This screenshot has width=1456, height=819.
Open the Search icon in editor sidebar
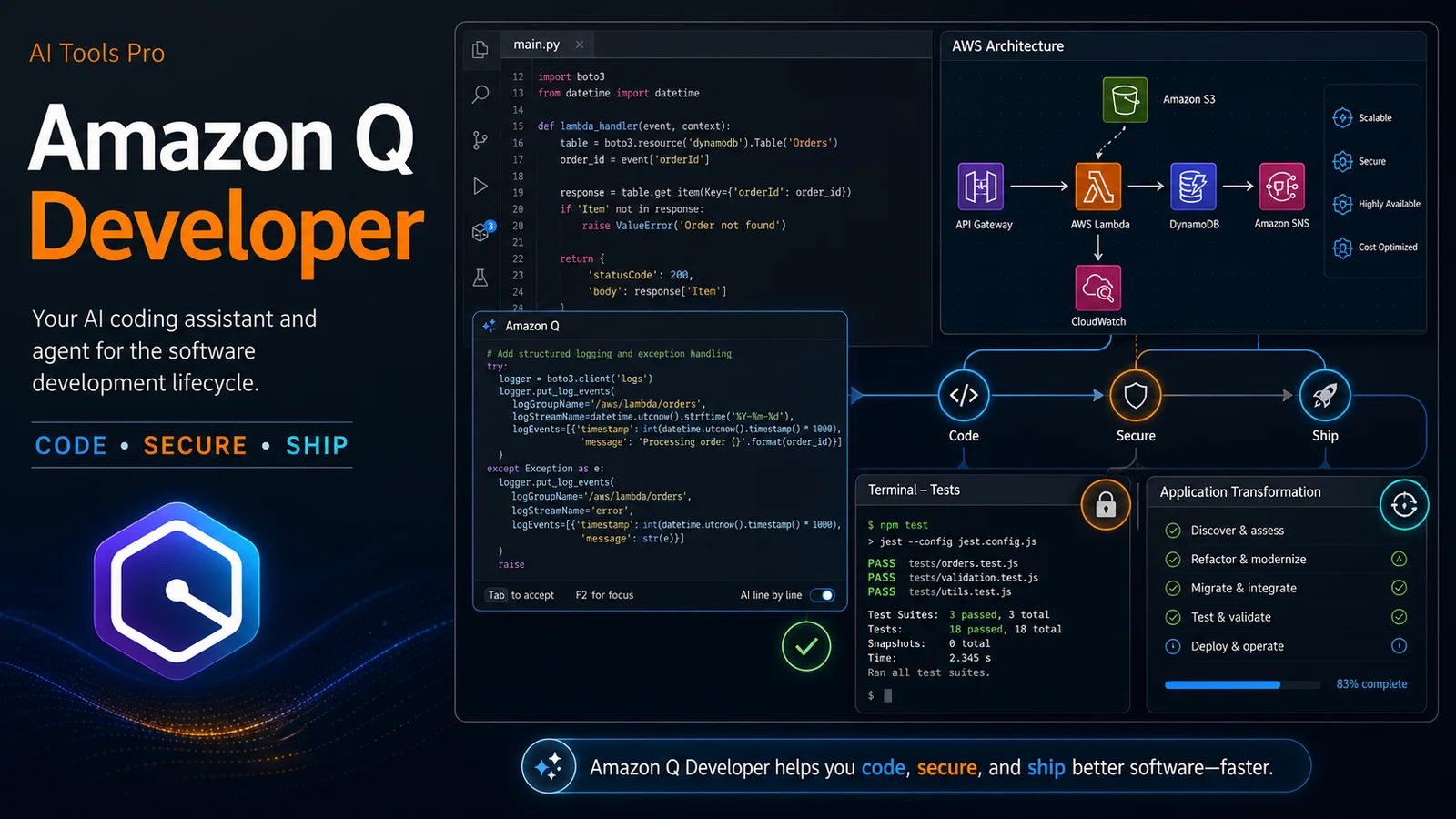click(x=480, y=94)
